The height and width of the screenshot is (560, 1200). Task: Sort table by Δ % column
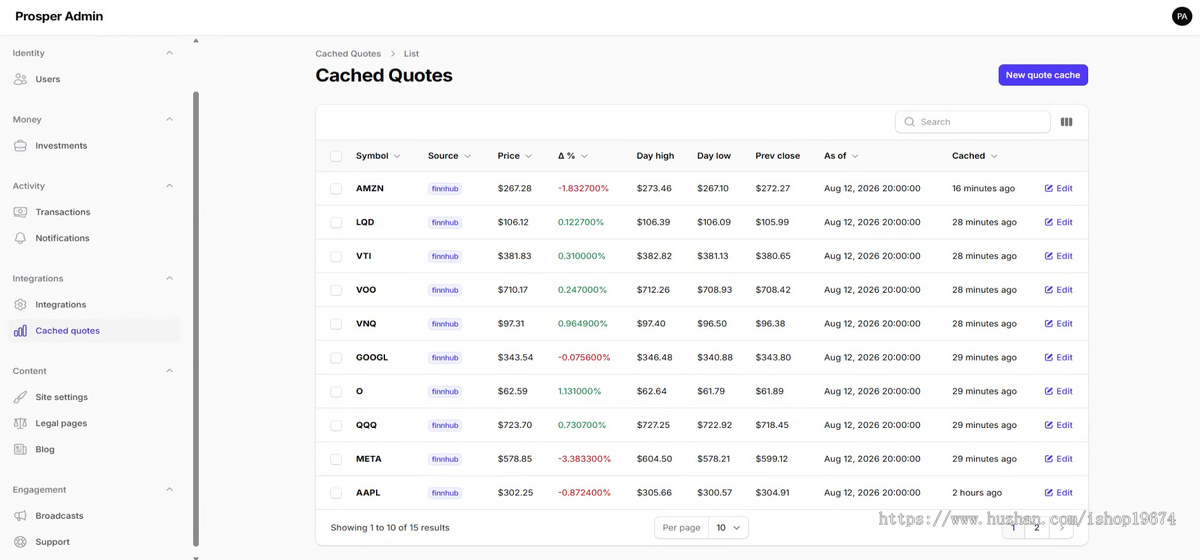(573, 156)
